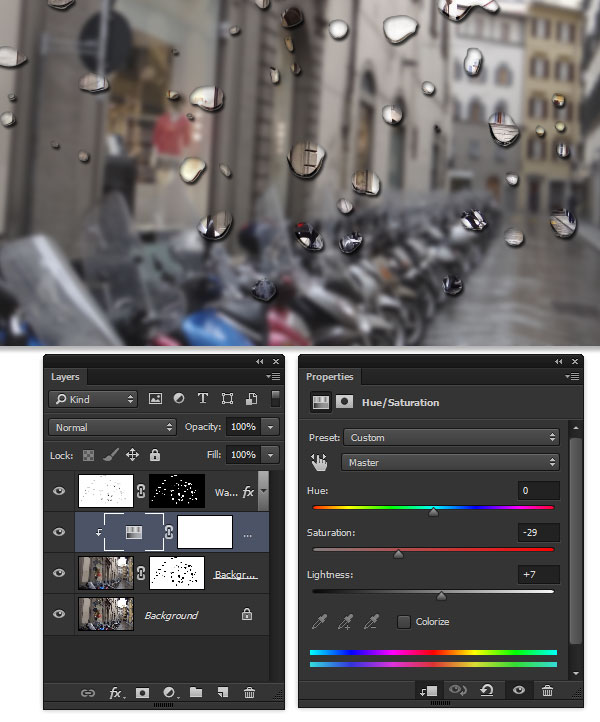This screenshot has height=722, width=600.
Task: Click the Lightness value input field
Action: click(x=539, y=574)
